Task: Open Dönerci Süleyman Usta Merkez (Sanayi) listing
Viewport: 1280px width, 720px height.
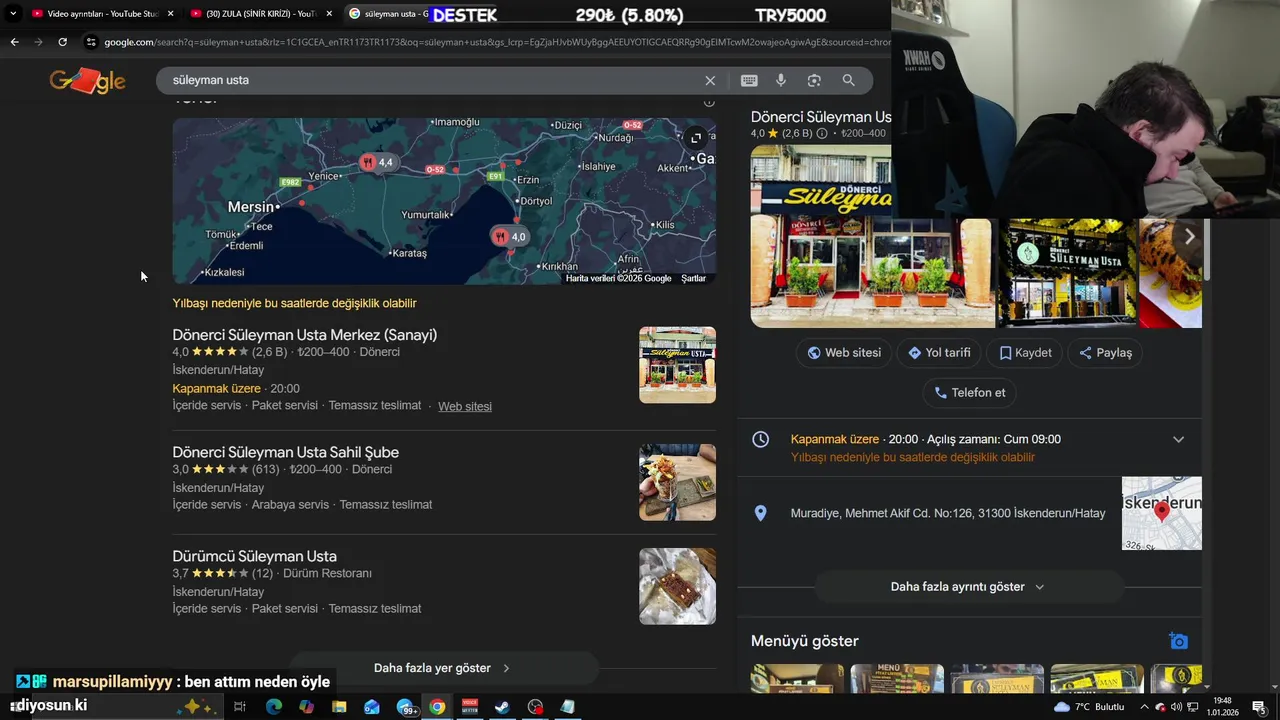Action: coord(304,335)
